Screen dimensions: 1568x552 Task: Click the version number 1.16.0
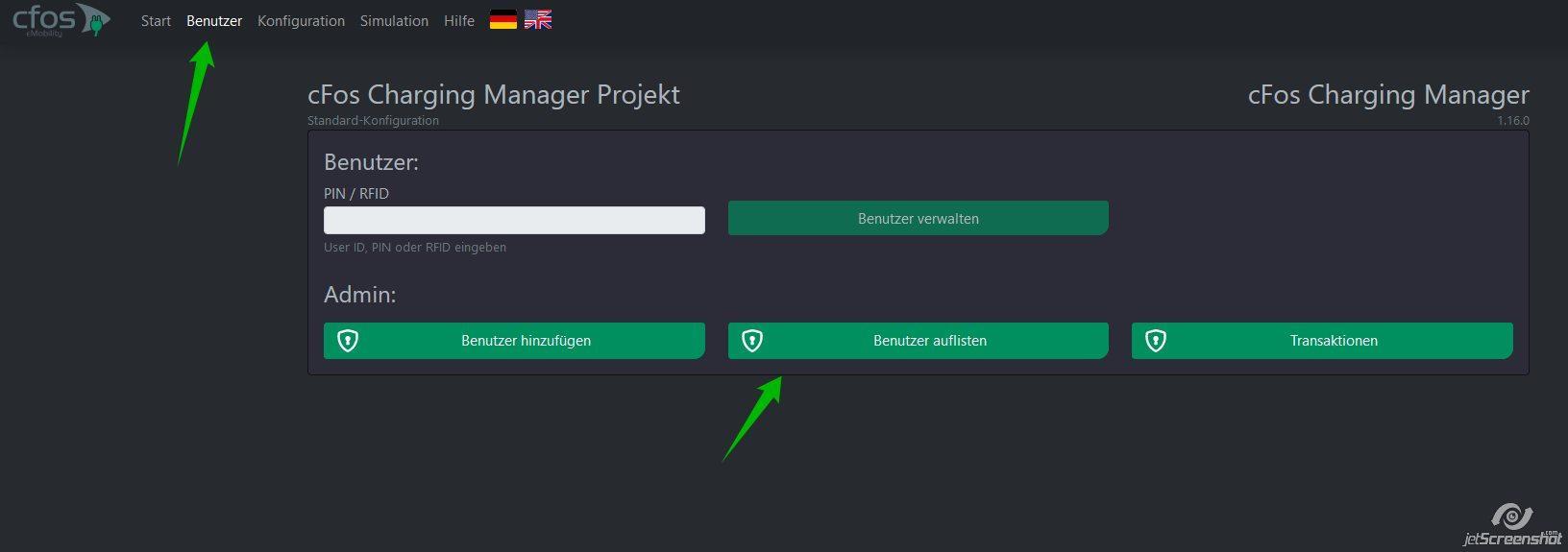pyautogui.click(x=1512, y=121)
